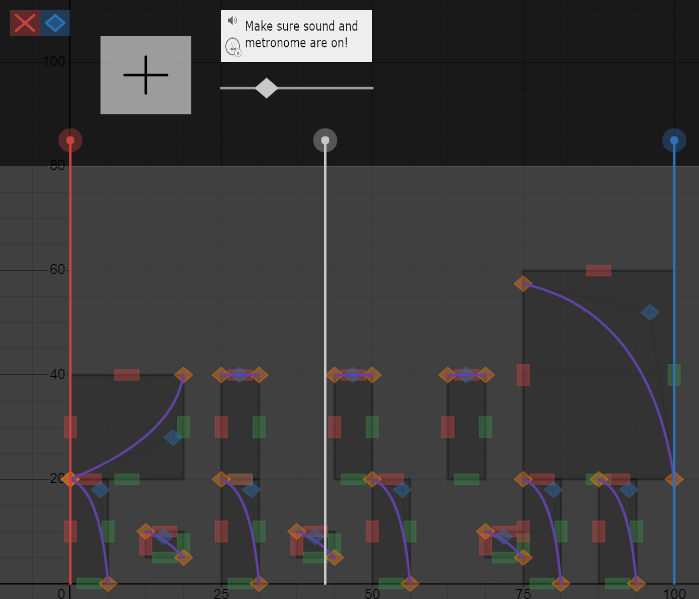
Task: Click the blue control diamond inside the first box
Action: [x=173, y=437]
